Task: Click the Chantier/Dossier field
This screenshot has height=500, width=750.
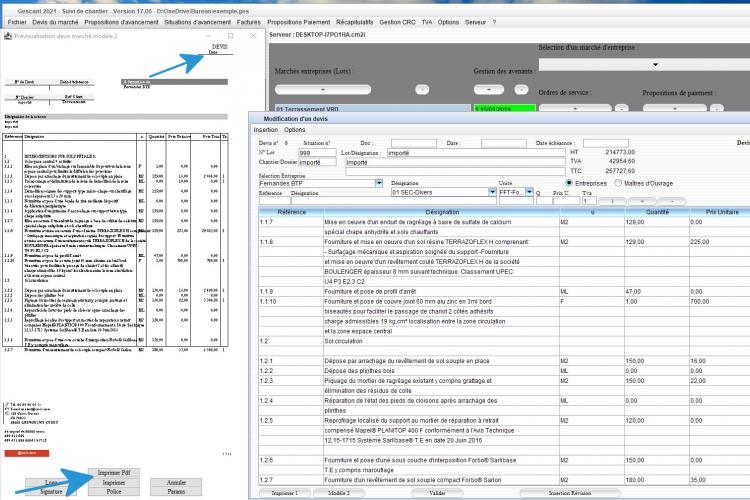Action: (x=317, y=162)
